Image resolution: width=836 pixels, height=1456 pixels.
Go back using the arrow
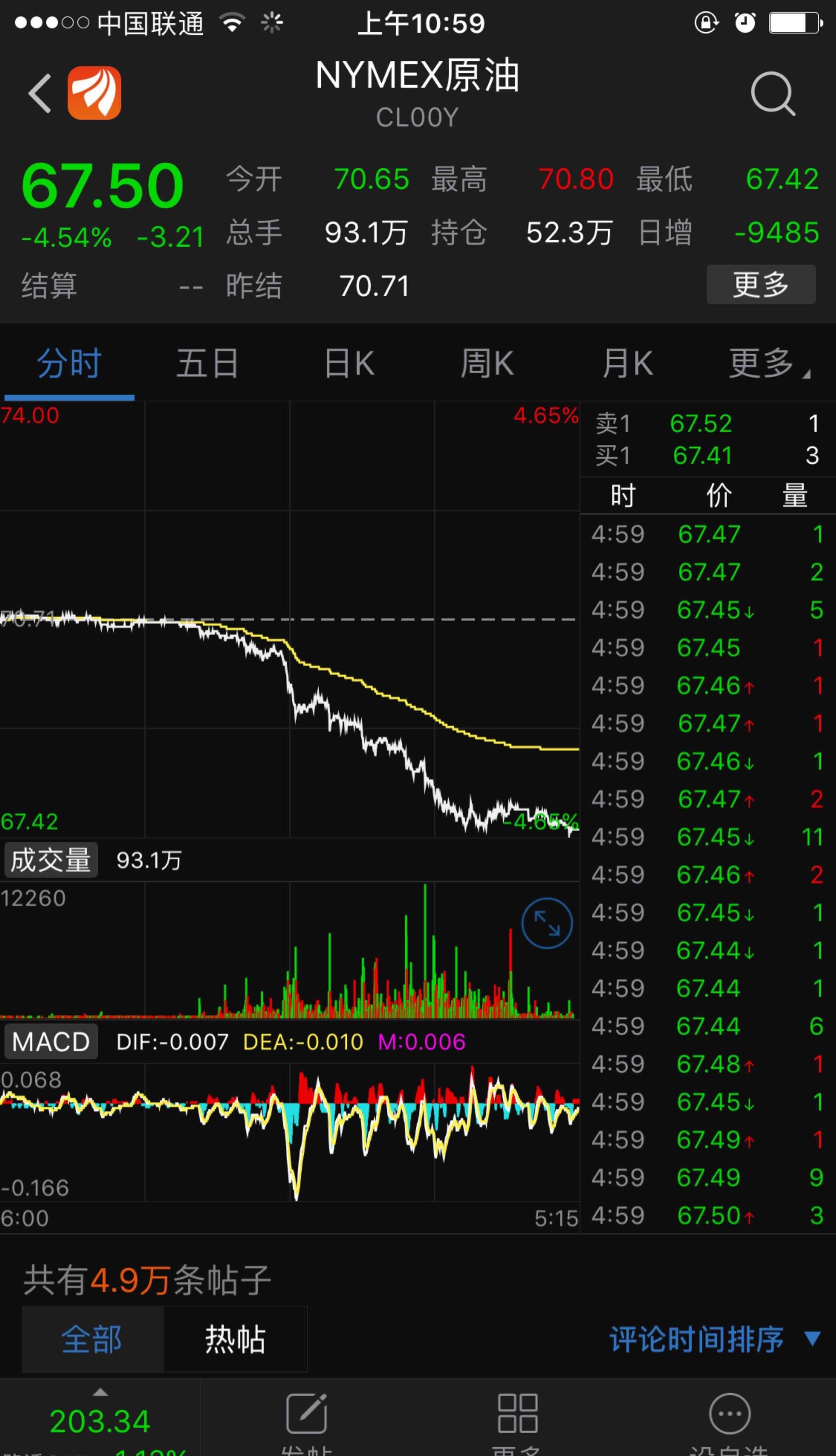click(x=40, y=93)
